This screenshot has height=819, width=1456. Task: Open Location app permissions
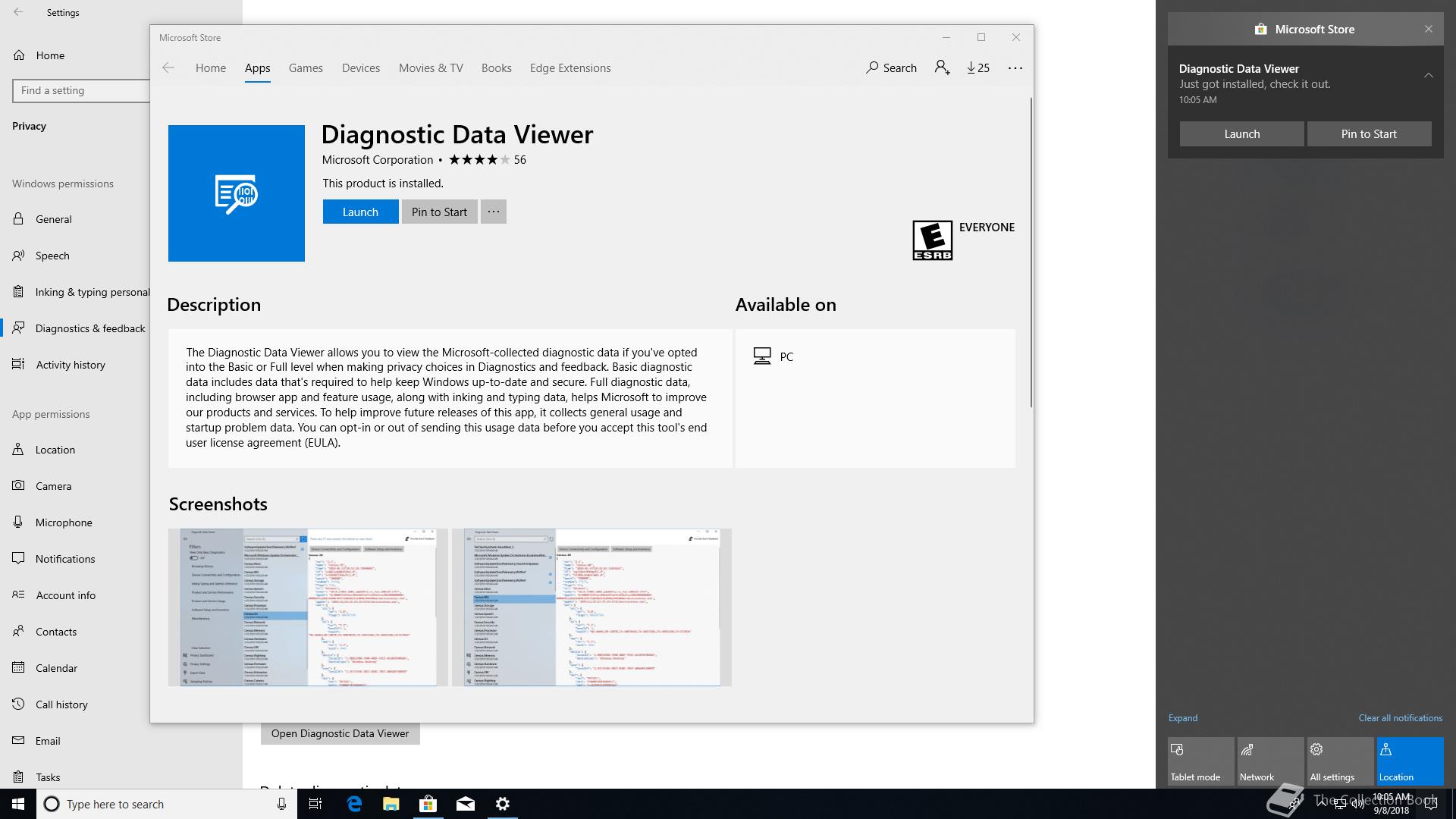coord(55,450)
